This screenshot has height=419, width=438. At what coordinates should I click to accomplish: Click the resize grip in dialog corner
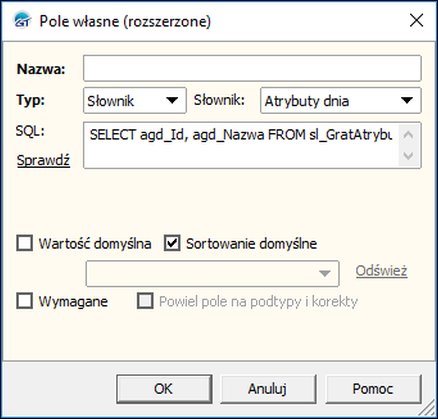(x=428, y=409)
